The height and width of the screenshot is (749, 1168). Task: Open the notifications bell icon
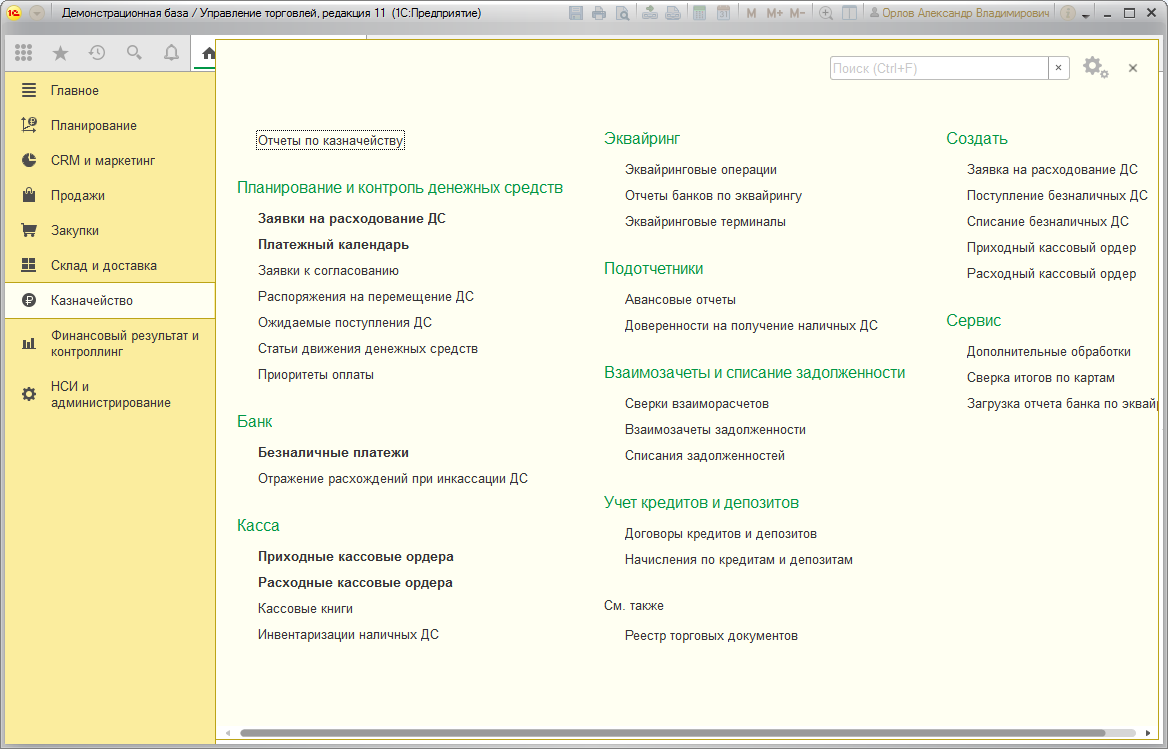pos(171,52)
